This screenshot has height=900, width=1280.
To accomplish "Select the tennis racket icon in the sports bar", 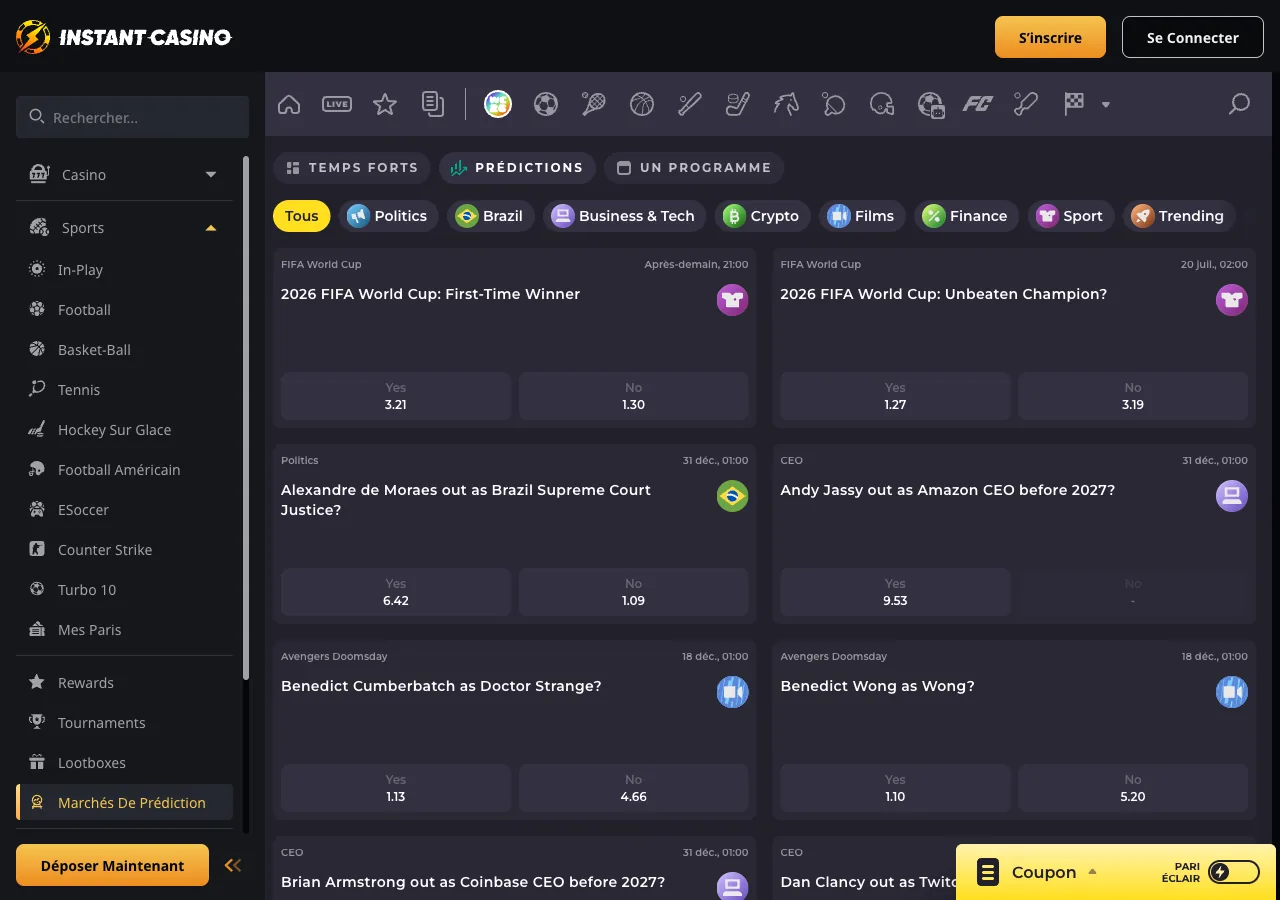I will [594, 104].
